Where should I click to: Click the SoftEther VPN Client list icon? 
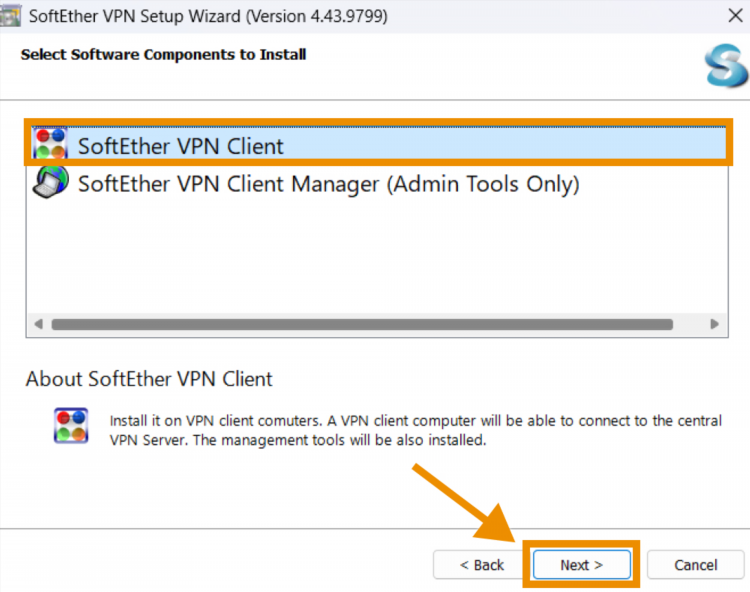(50, 143)
